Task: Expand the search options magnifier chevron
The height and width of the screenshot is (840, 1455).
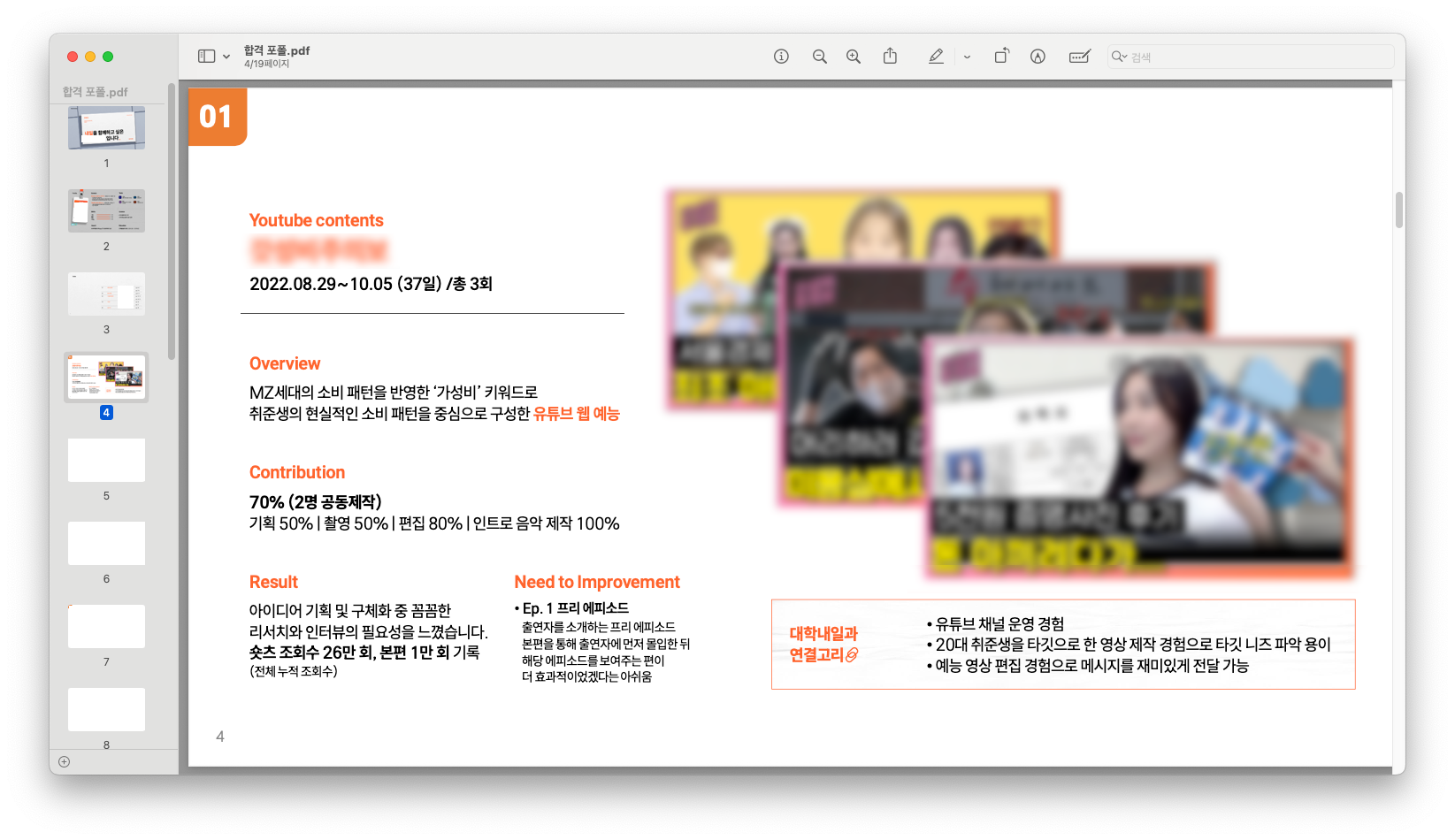Action: click(x=1120, y=57)
